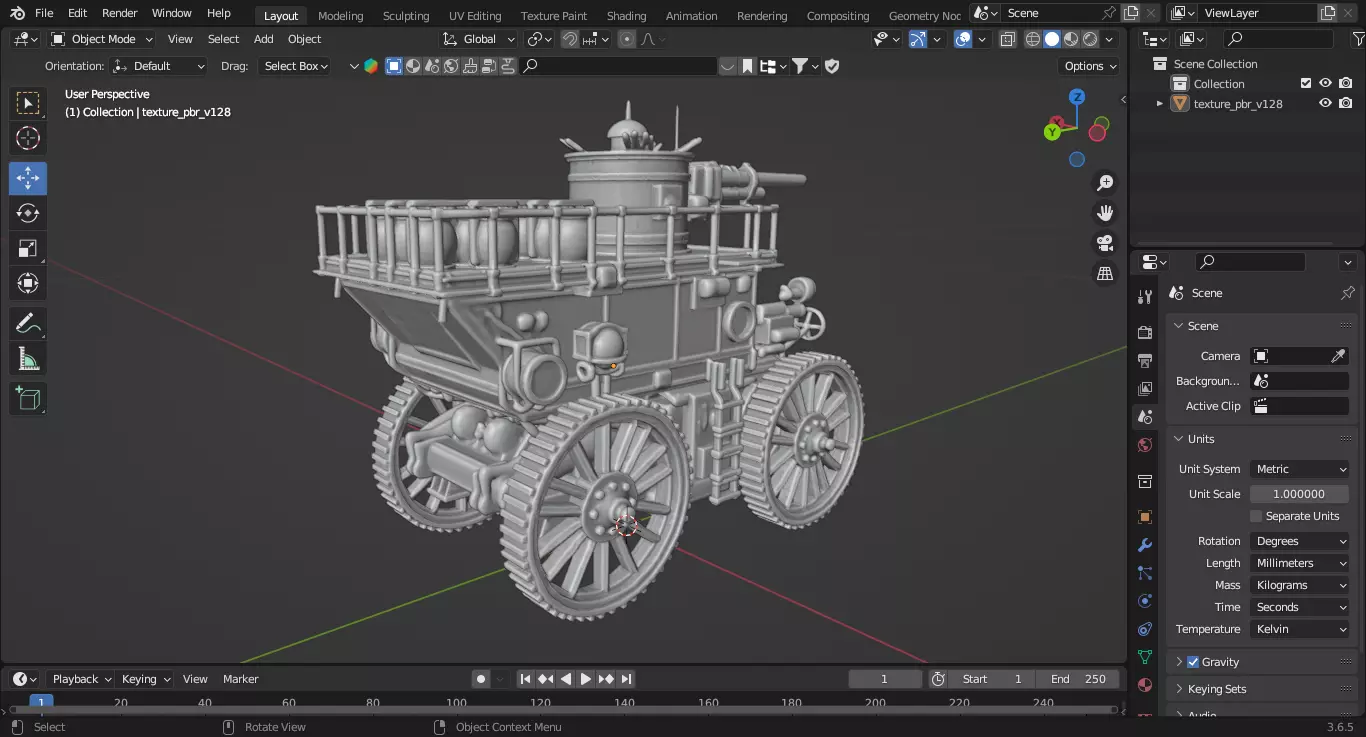Open the View Layer properties tab
Viewport: 1366px width, 737px height.
point(1145,388)
